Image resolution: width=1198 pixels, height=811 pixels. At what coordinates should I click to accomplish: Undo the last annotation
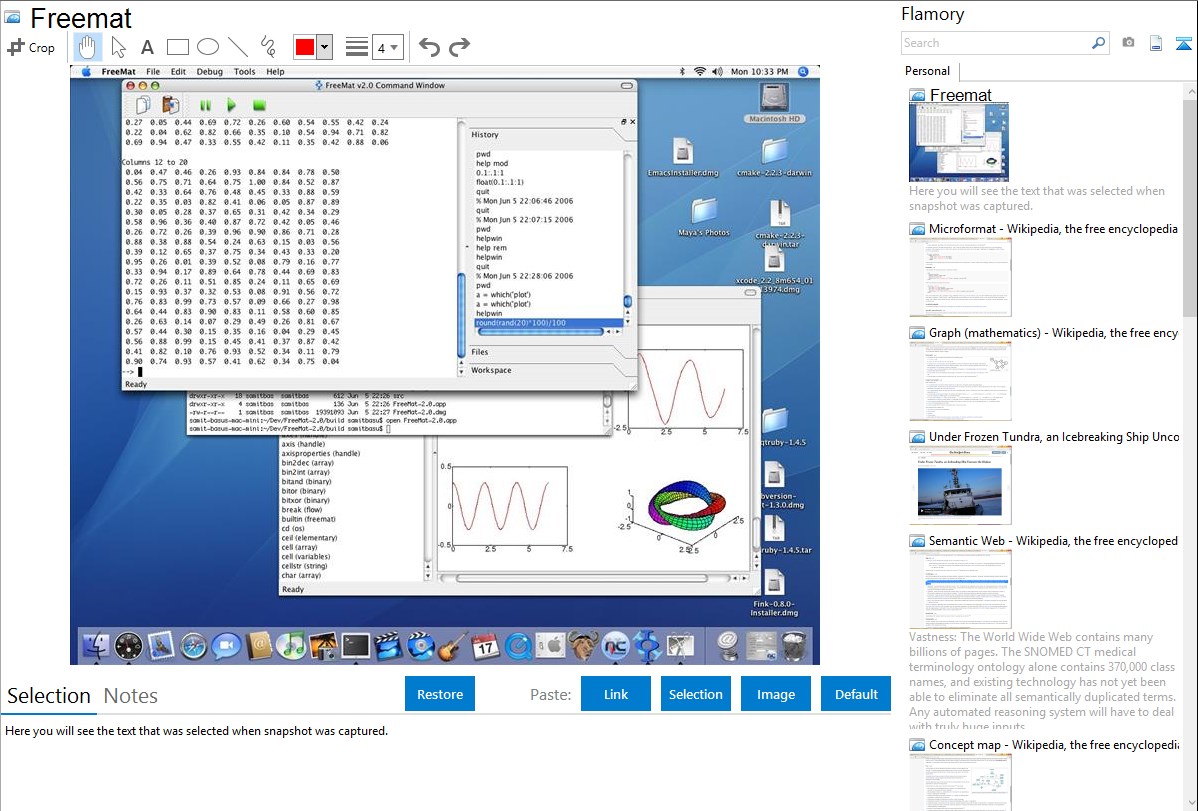[x=429, y=47]
